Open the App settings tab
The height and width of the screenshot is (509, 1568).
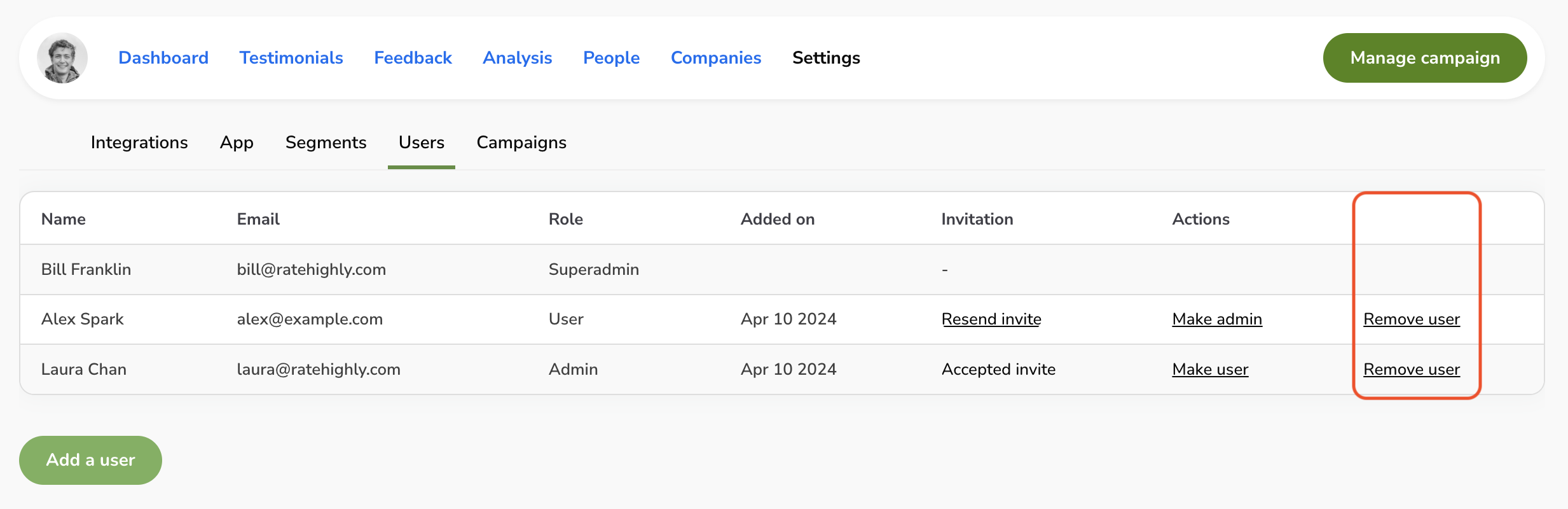click(x=237, y=143)
